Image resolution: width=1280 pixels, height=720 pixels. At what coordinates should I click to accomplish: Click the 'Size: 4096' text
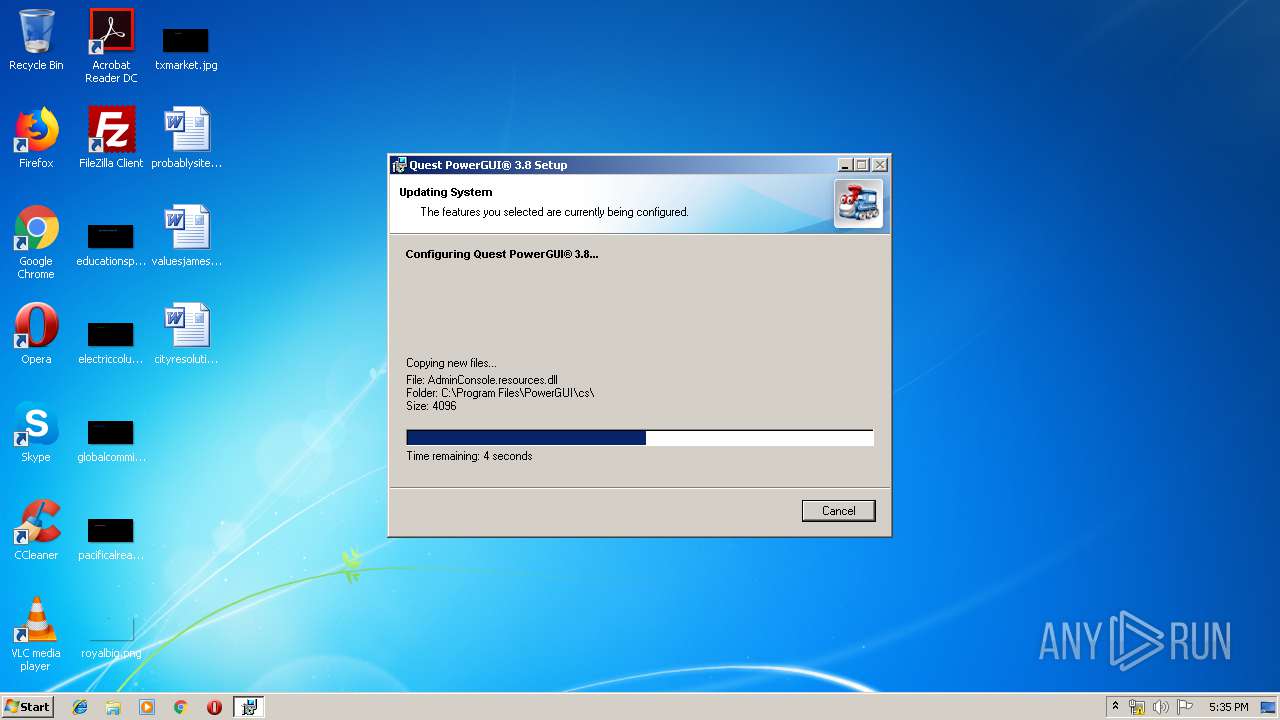431,406
